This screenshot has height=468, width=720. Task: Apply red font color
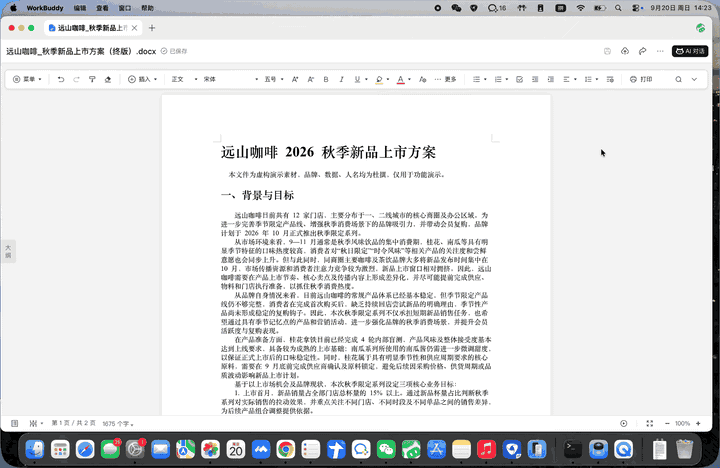[400, 79]
